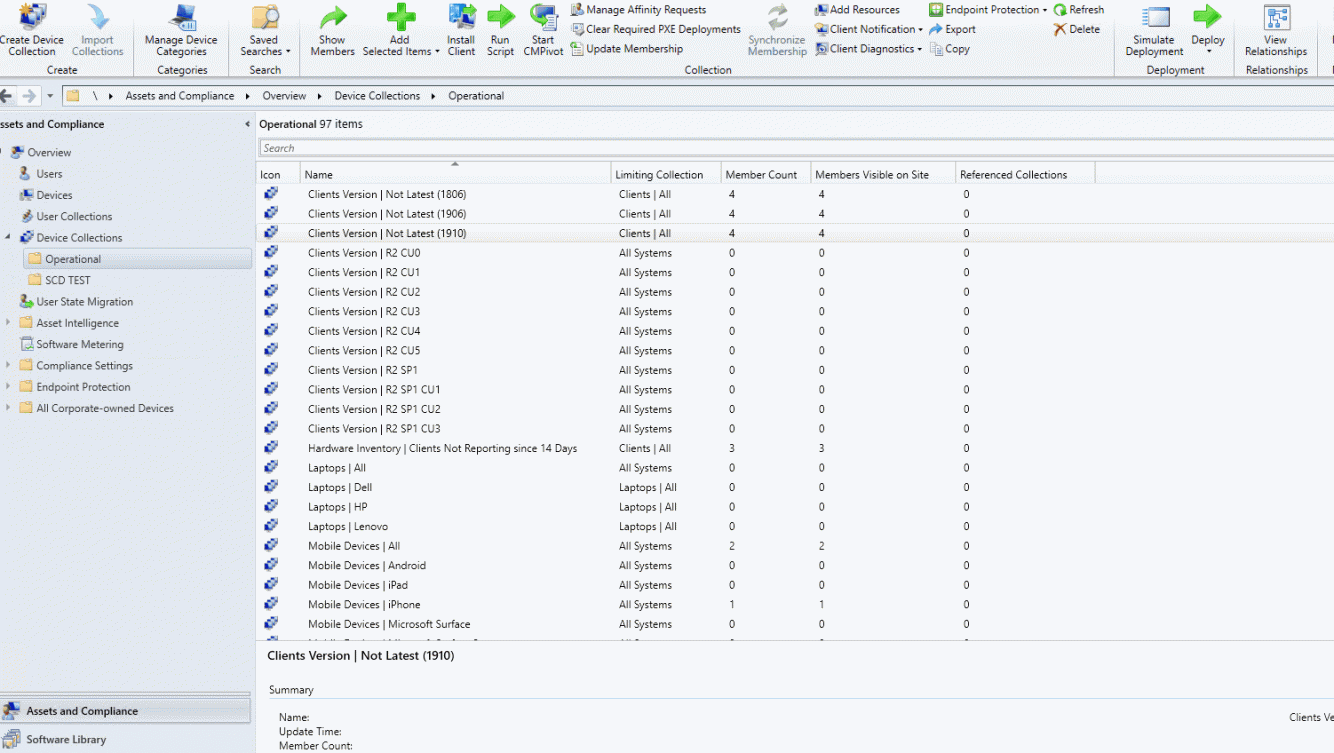Launch Run Script from the ribbon
The image size is (1334, 753).
coord(500,30)
